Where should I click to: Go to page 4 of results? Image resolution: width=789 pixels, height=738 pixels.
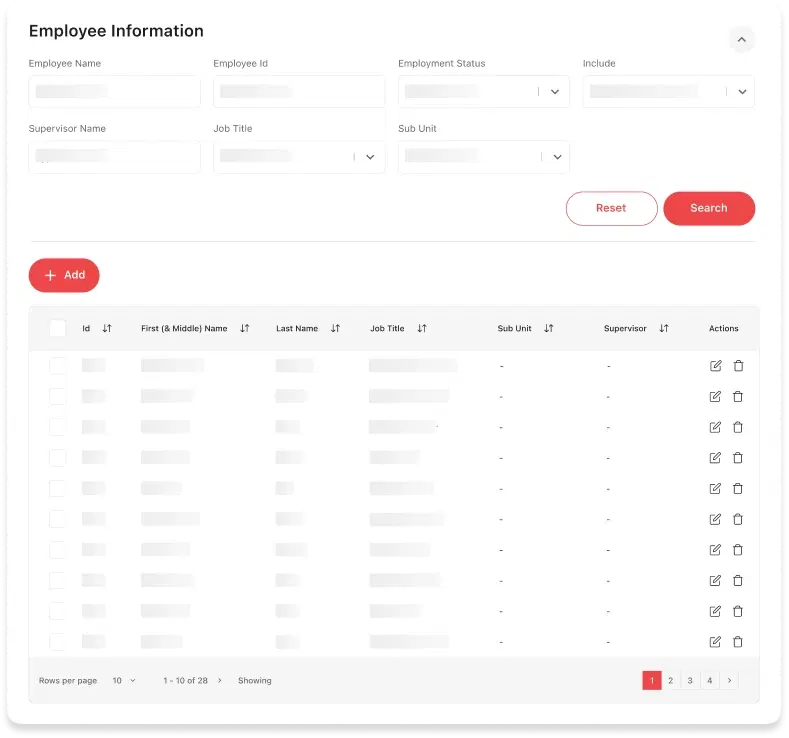(709, 681)
